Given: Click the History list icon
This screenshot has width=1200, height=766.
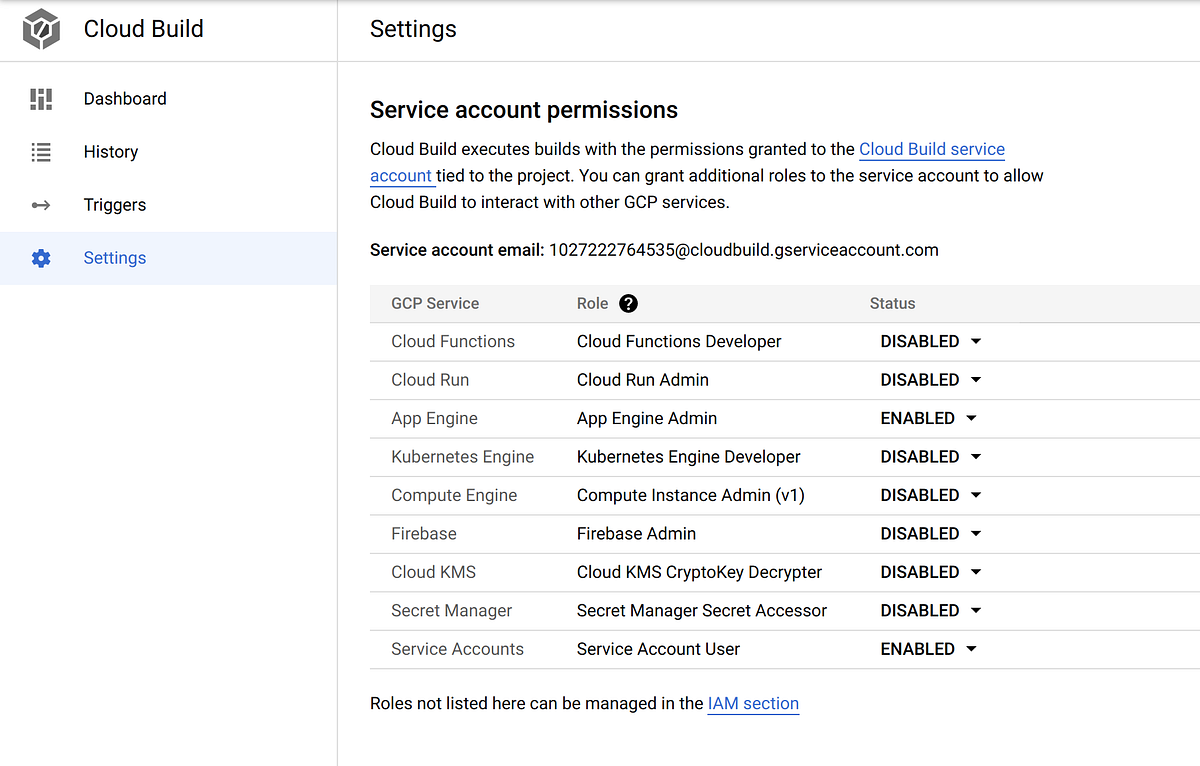Looking at the screenshot, I should pyautogui.click(x=40, y=152).
